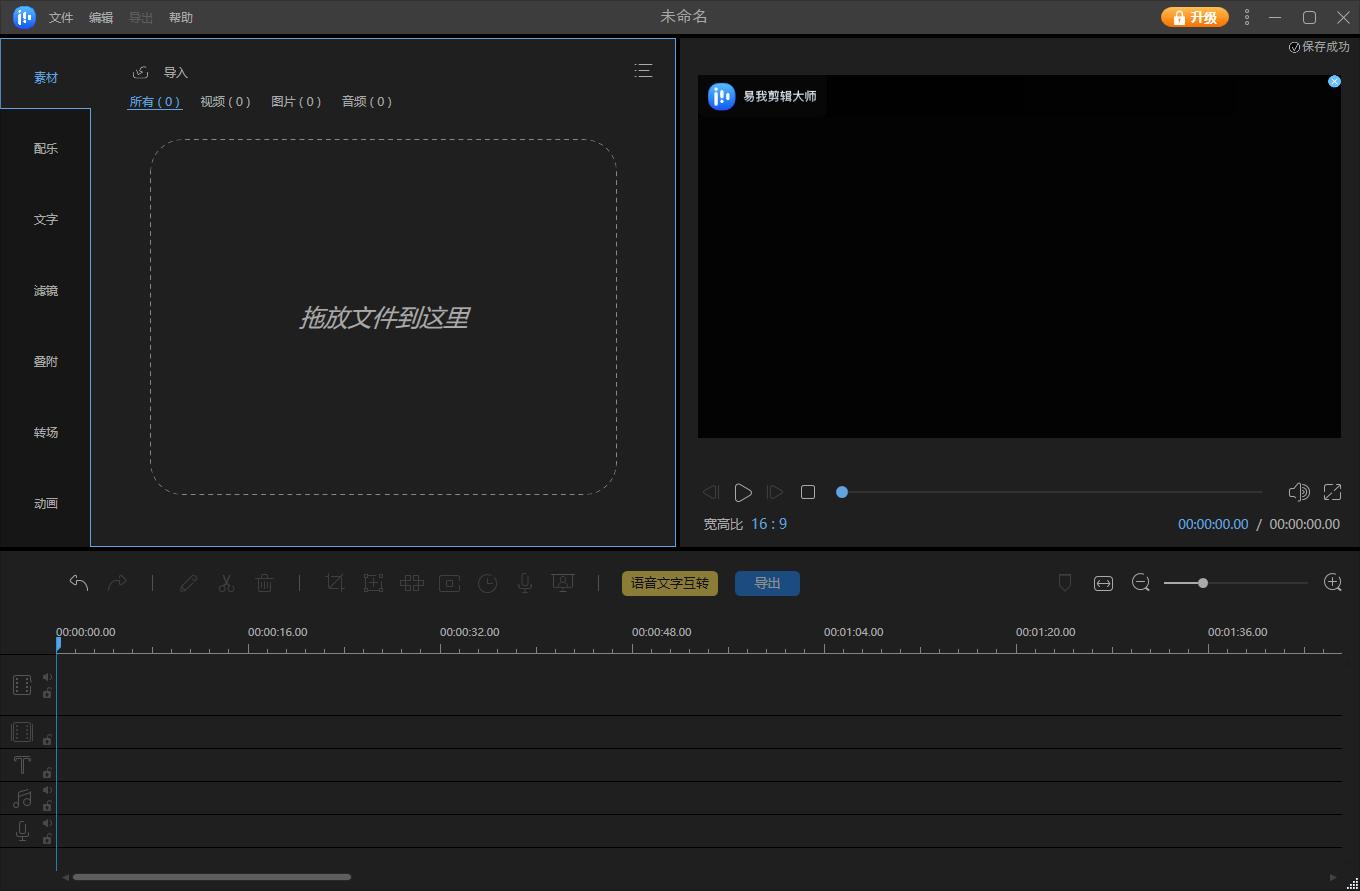Viewport: 1360px width, 891px height.
Task: Click the trash icon to delete selection
Action: point(265,583)
